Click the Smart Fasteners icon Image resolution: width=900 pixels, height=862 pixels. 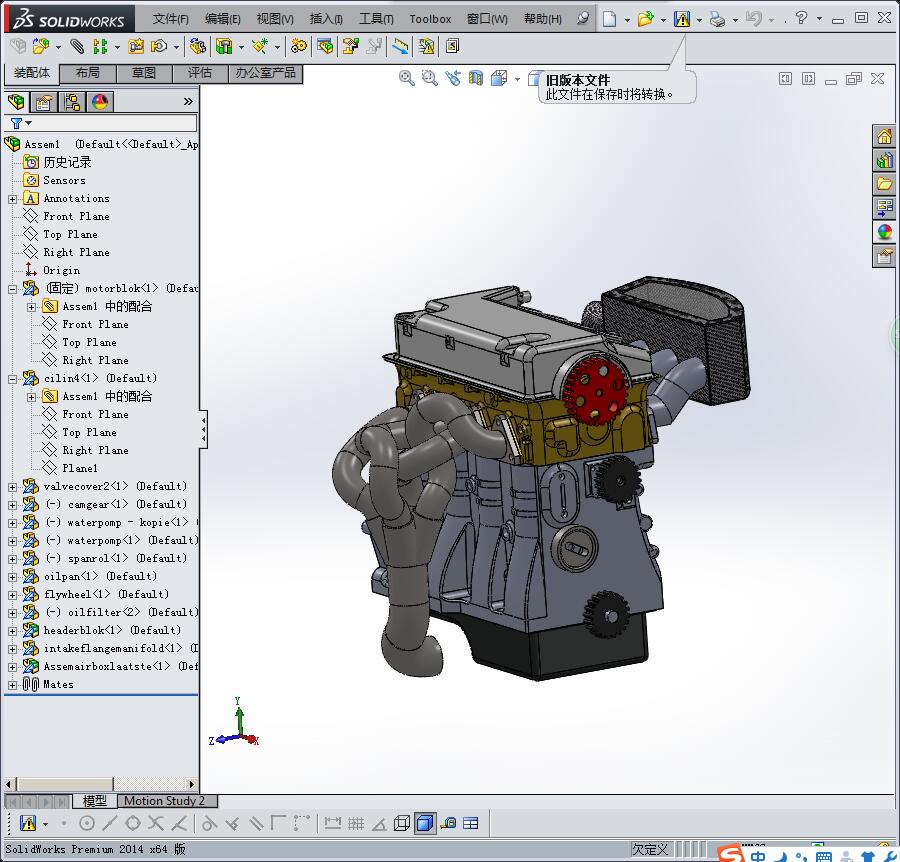136,46
